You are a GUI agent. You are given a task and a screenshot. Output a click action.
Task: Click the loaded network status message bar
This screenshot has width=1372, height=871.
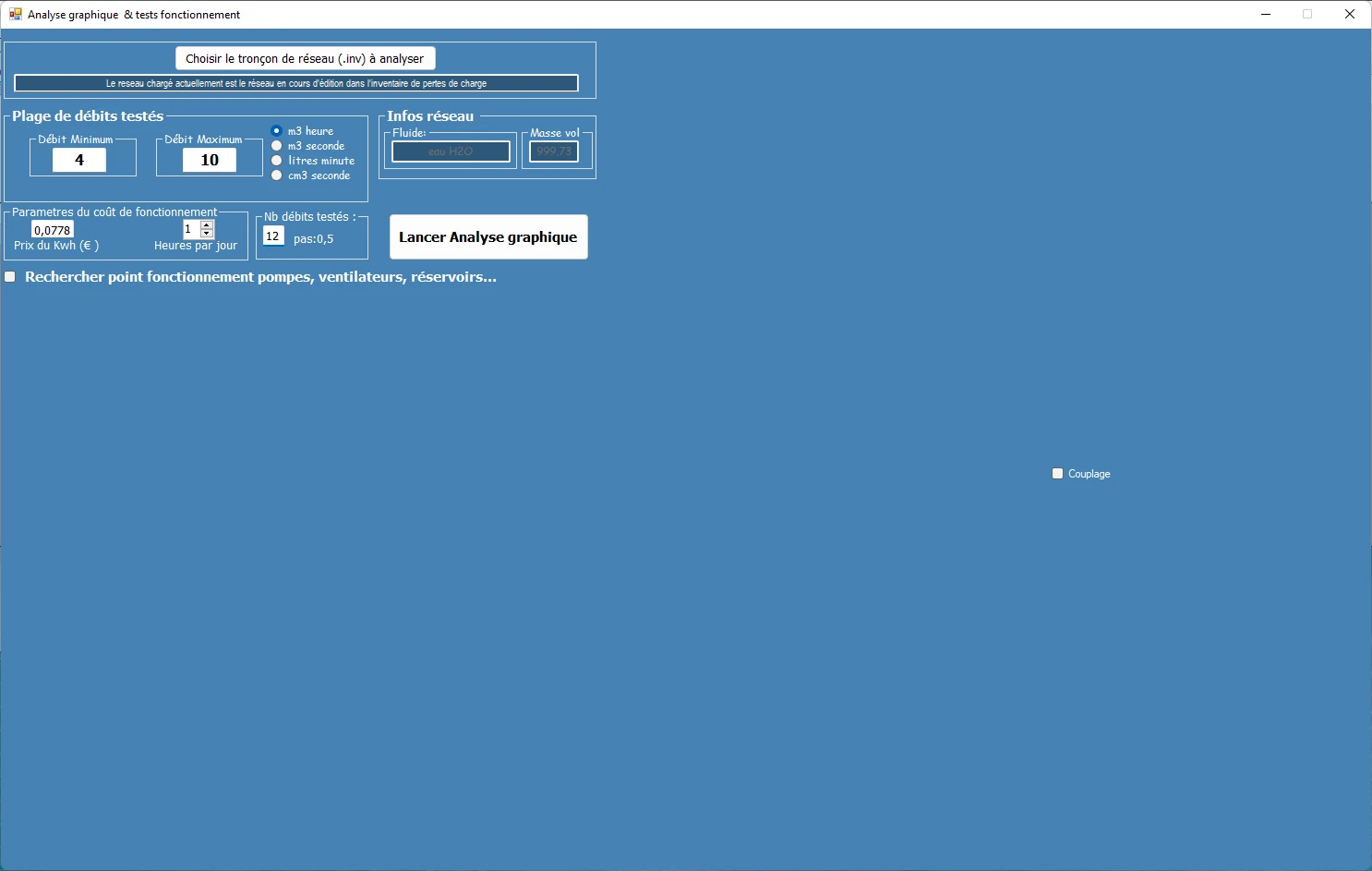pos(296,83)
